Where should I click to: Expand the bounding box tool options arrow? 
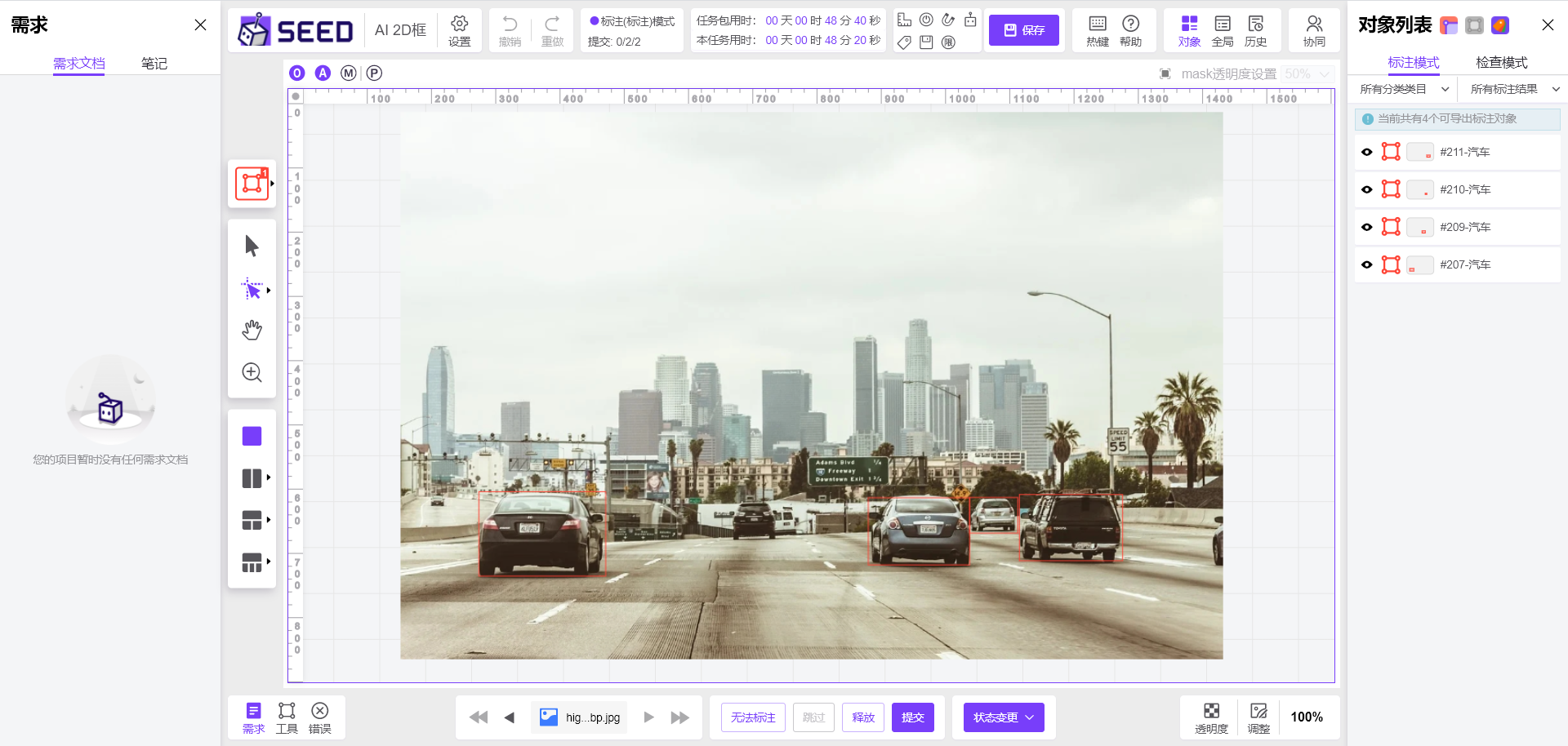pos(272,184)
